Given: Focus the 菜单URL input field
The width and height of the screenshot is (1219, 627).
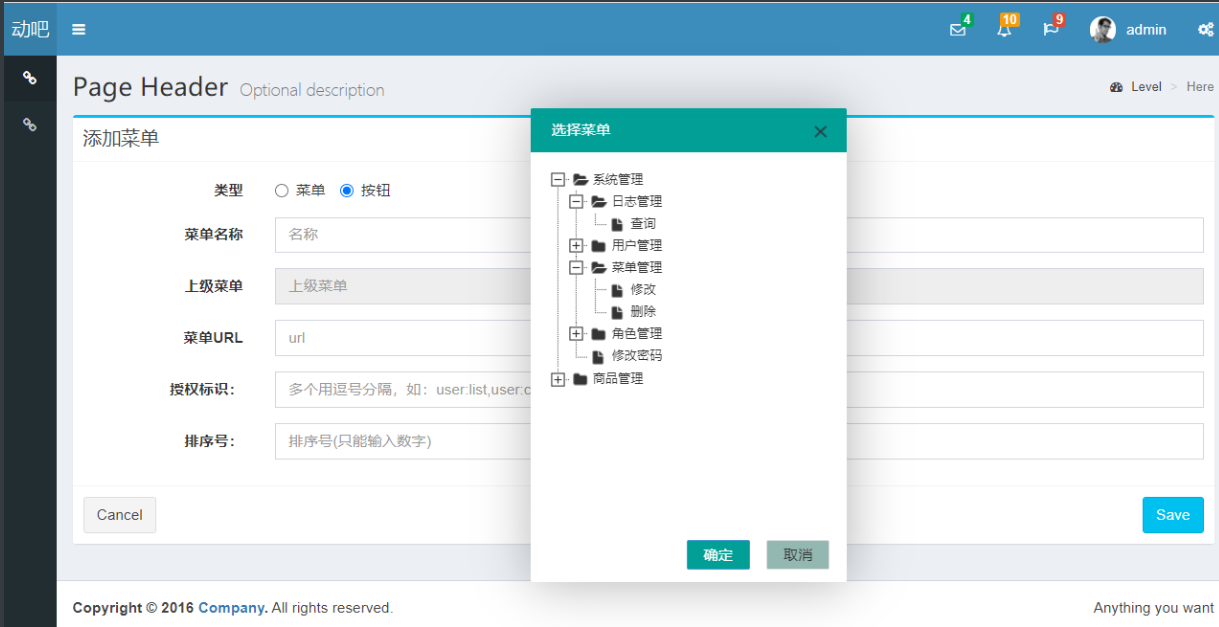Looking at the screenshot, I should click(x=739, y=338).
